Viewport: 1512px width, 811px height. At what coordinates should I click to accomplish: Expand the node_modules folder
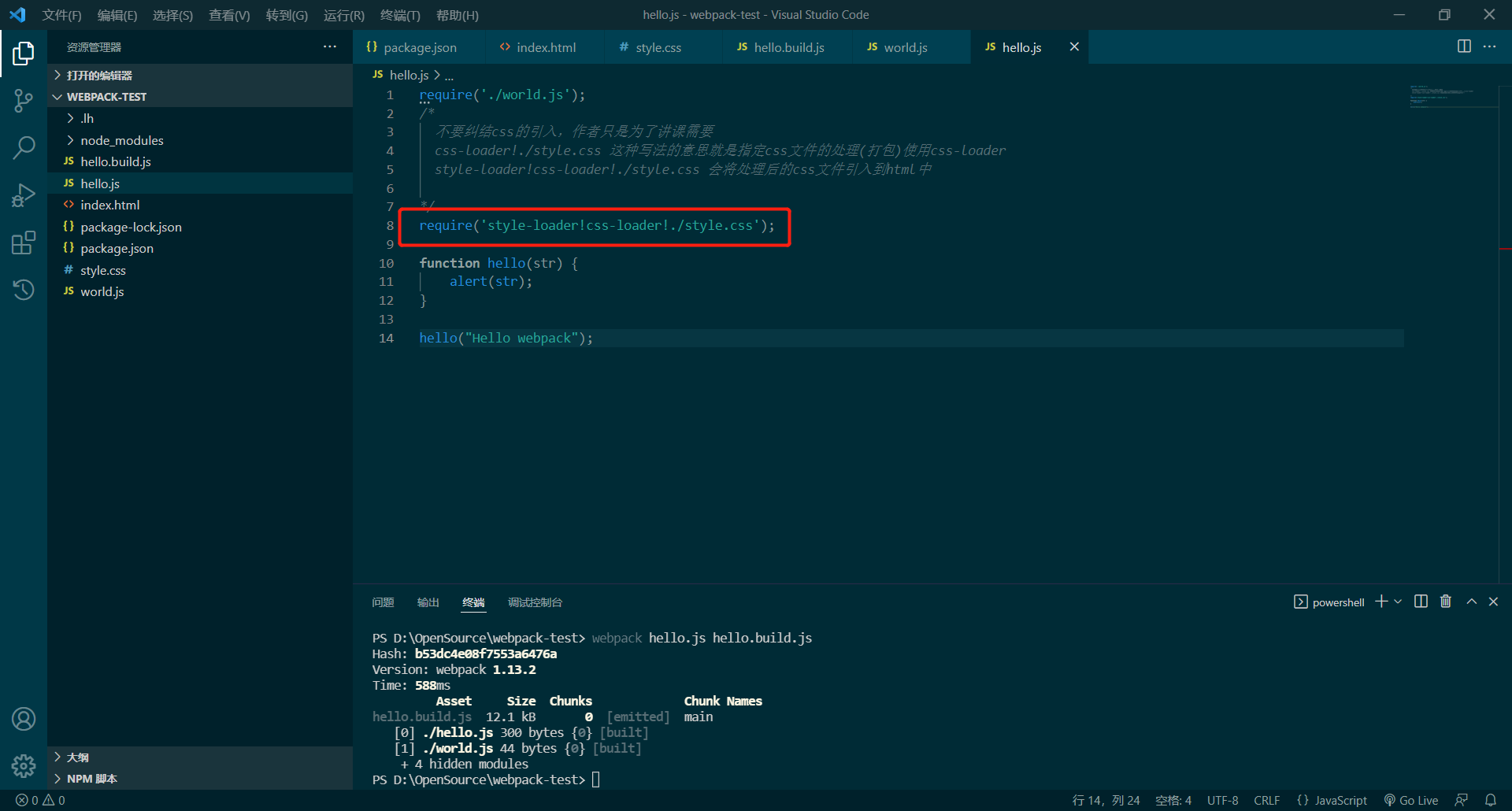click(x=200, y=140)
